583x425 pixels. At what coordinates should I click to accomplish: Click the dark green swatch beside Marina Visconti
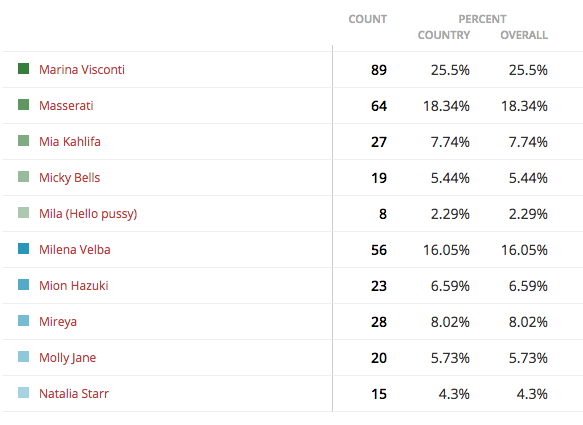coord(23,69)
